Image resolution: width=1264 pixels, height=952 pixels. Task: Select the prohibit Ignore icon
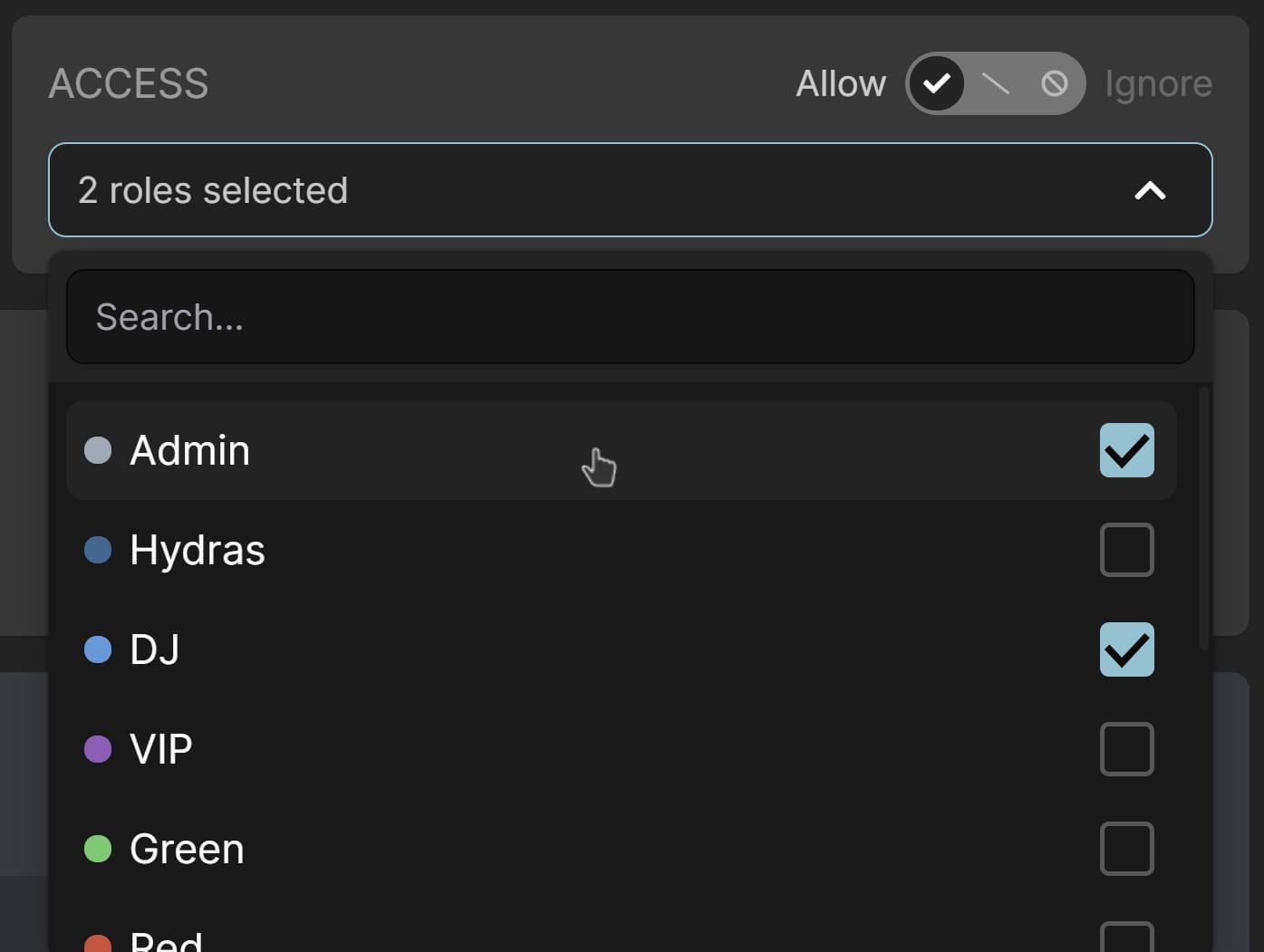point(1053,83)
